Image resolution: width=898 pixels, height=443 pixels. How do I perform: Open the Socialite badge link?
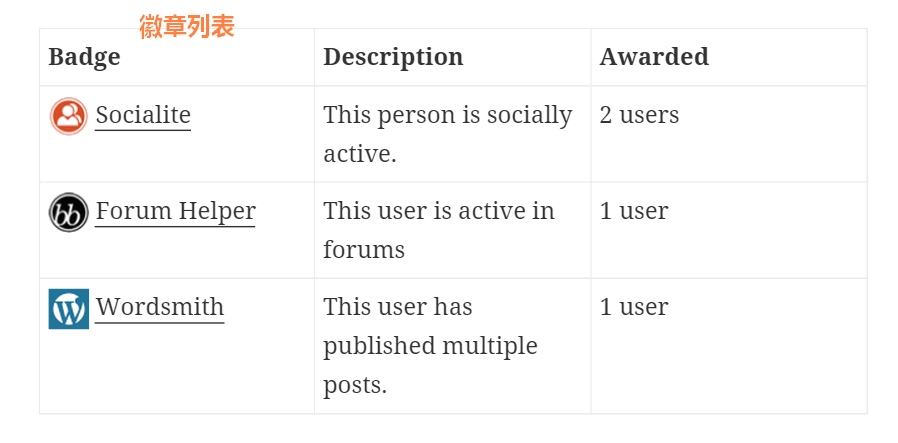[x=143, y=115]
